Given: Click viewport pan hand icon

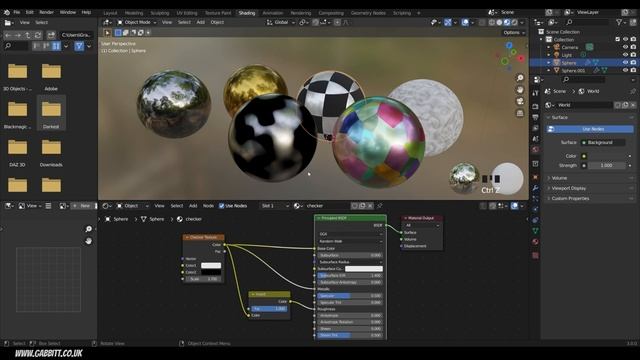Looking at the screenshot, I should 520,89.
